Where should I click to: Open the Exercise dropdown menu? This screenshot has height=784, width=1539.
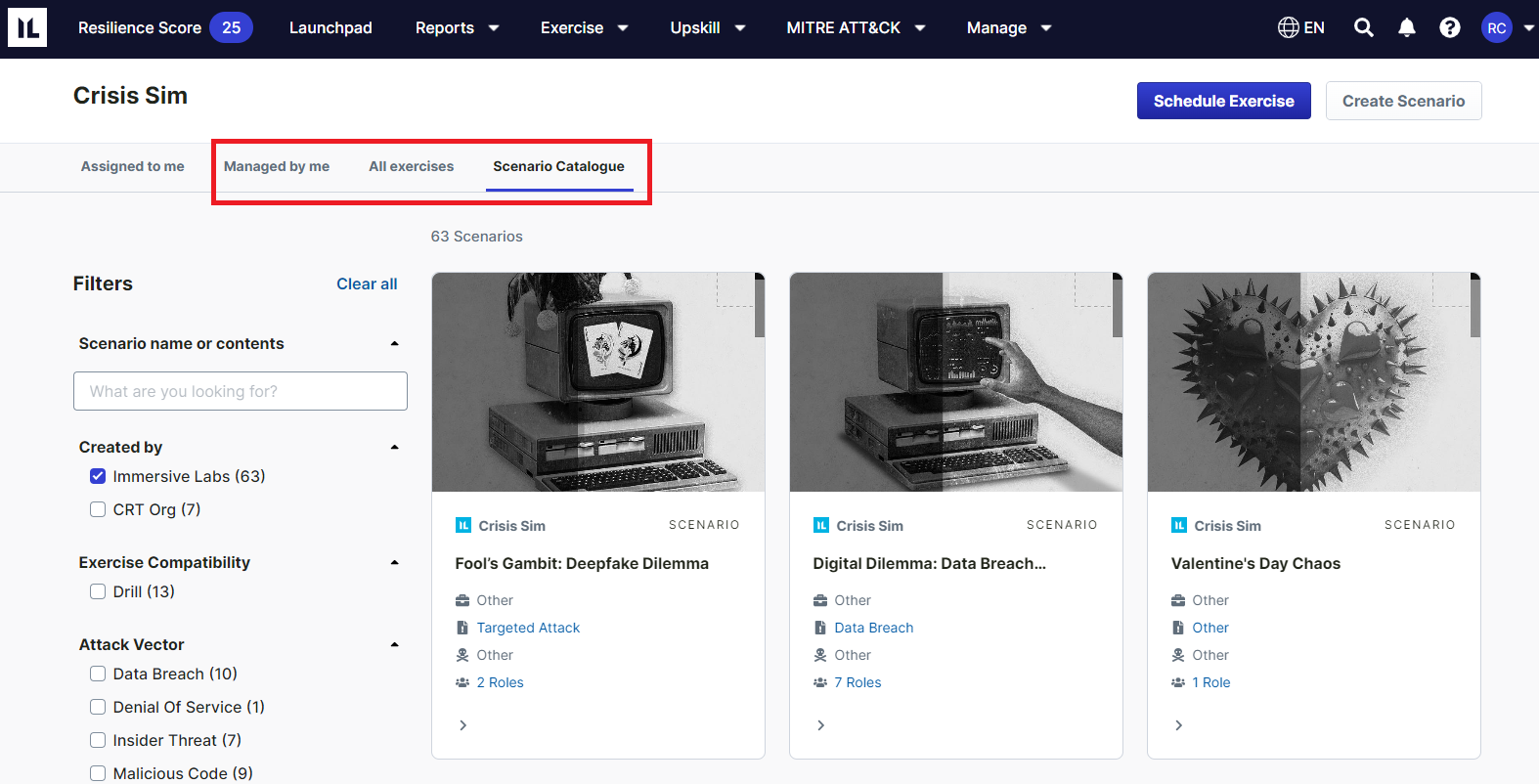pyautogui.click(x=584, y=27)
